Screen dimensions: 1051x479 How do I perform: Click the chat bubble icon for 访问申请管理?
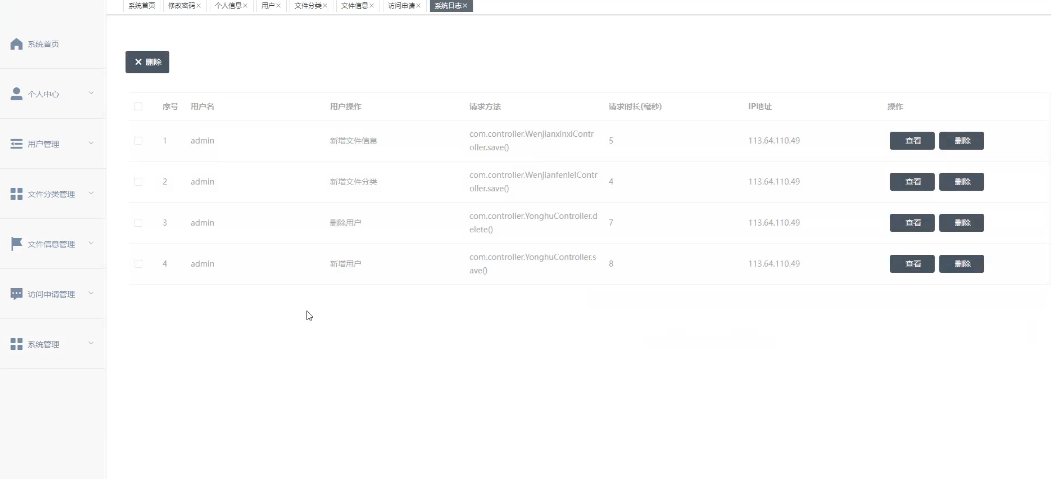click(x=16, y=294)
